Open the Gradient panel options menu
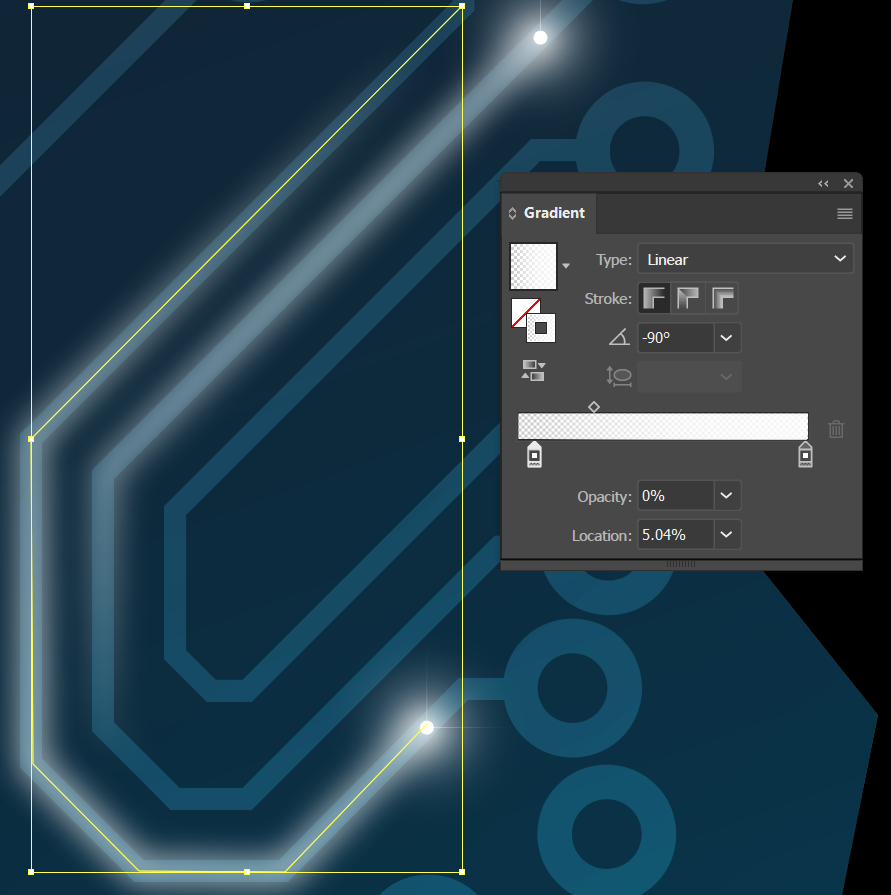This screenshot has height=895, width=891. 845,213
